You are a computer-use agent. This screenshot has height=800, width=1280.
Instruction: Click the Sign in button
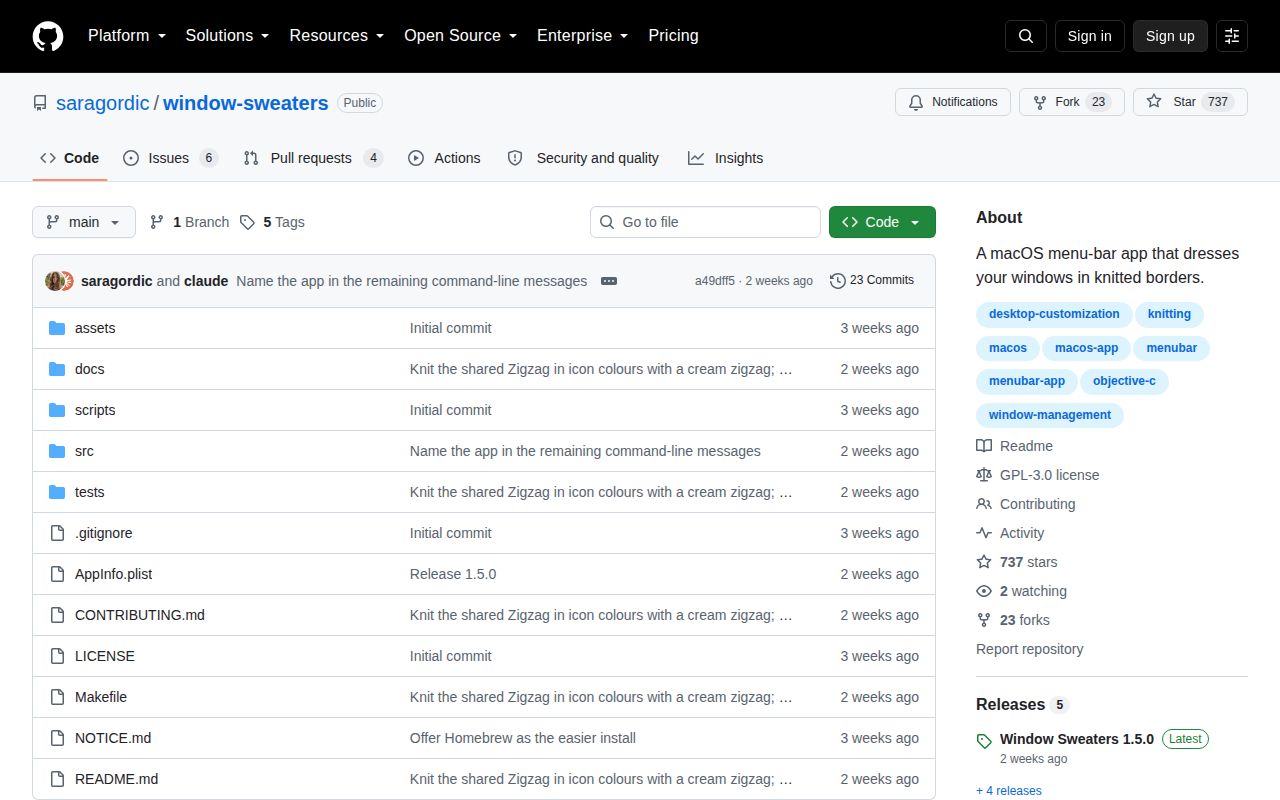click(x=1089, y=36)
